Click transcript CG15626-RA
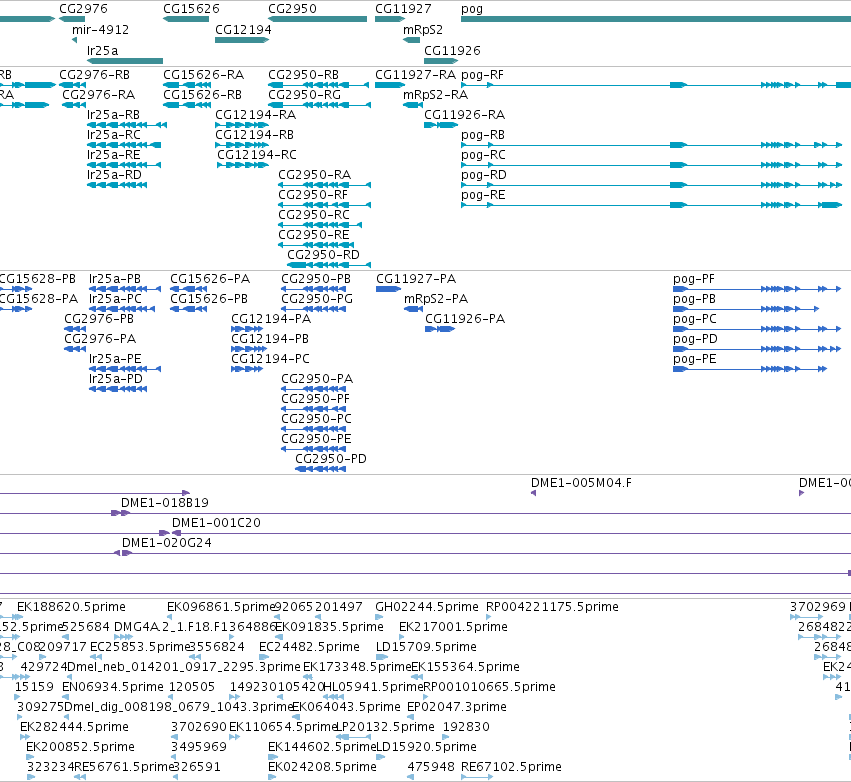 click(187, 85)
